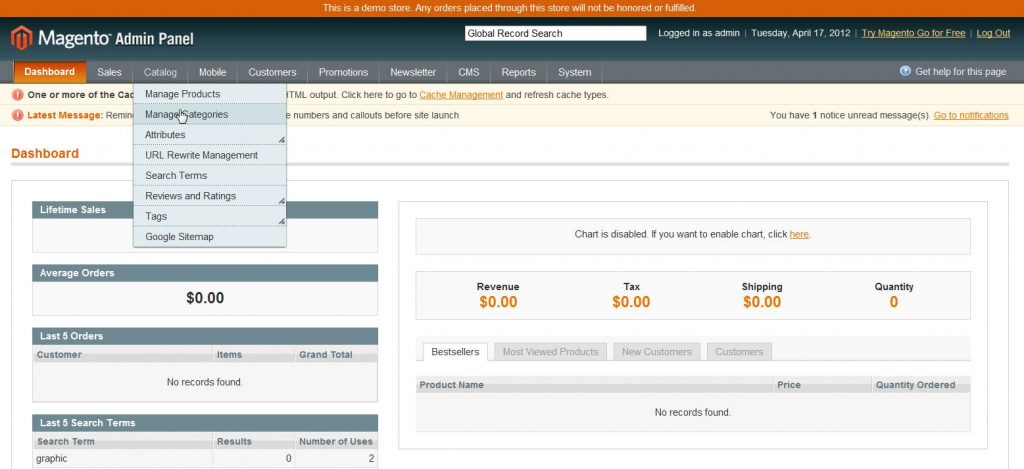Follow the Cache Management link

point(461,95)
